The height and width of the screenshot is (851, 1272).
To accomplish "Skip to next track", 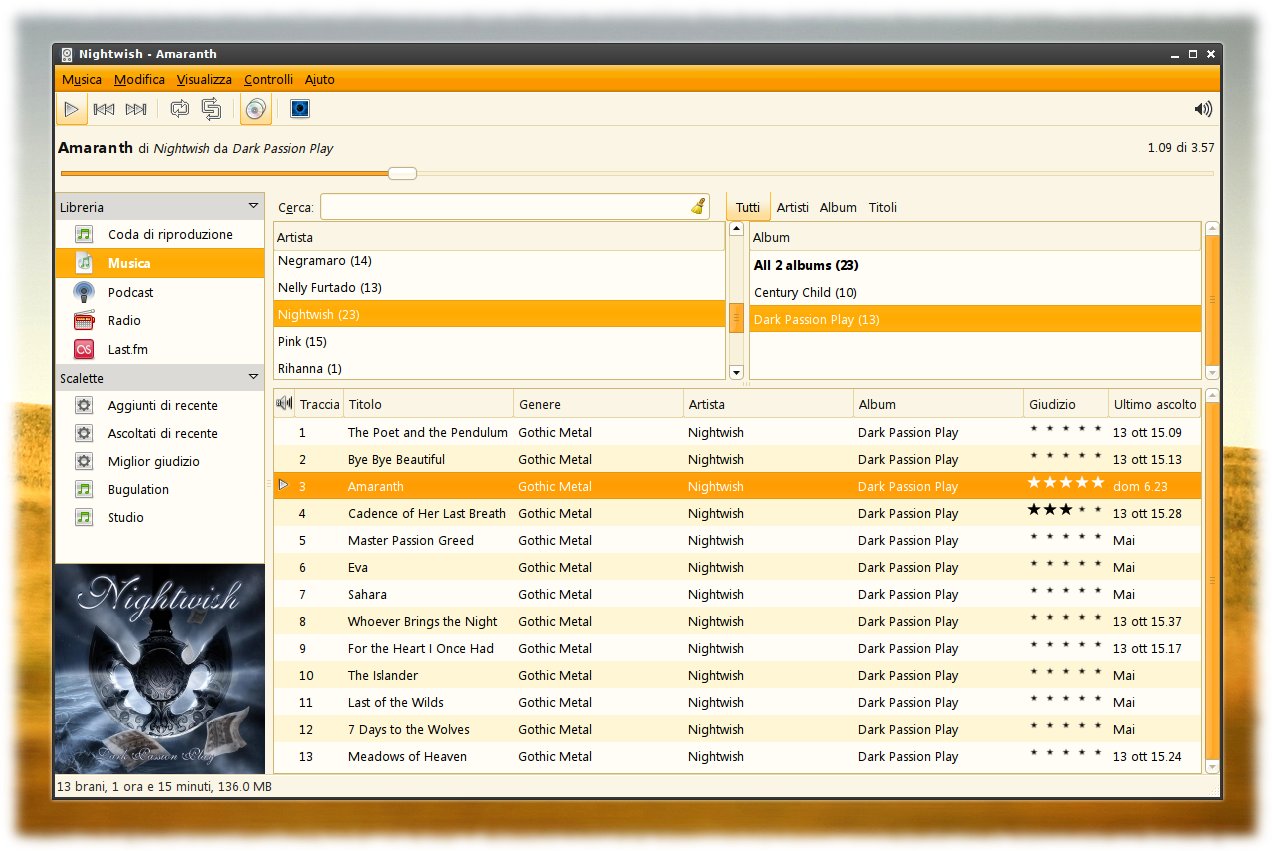I will [x=136, y=109].
